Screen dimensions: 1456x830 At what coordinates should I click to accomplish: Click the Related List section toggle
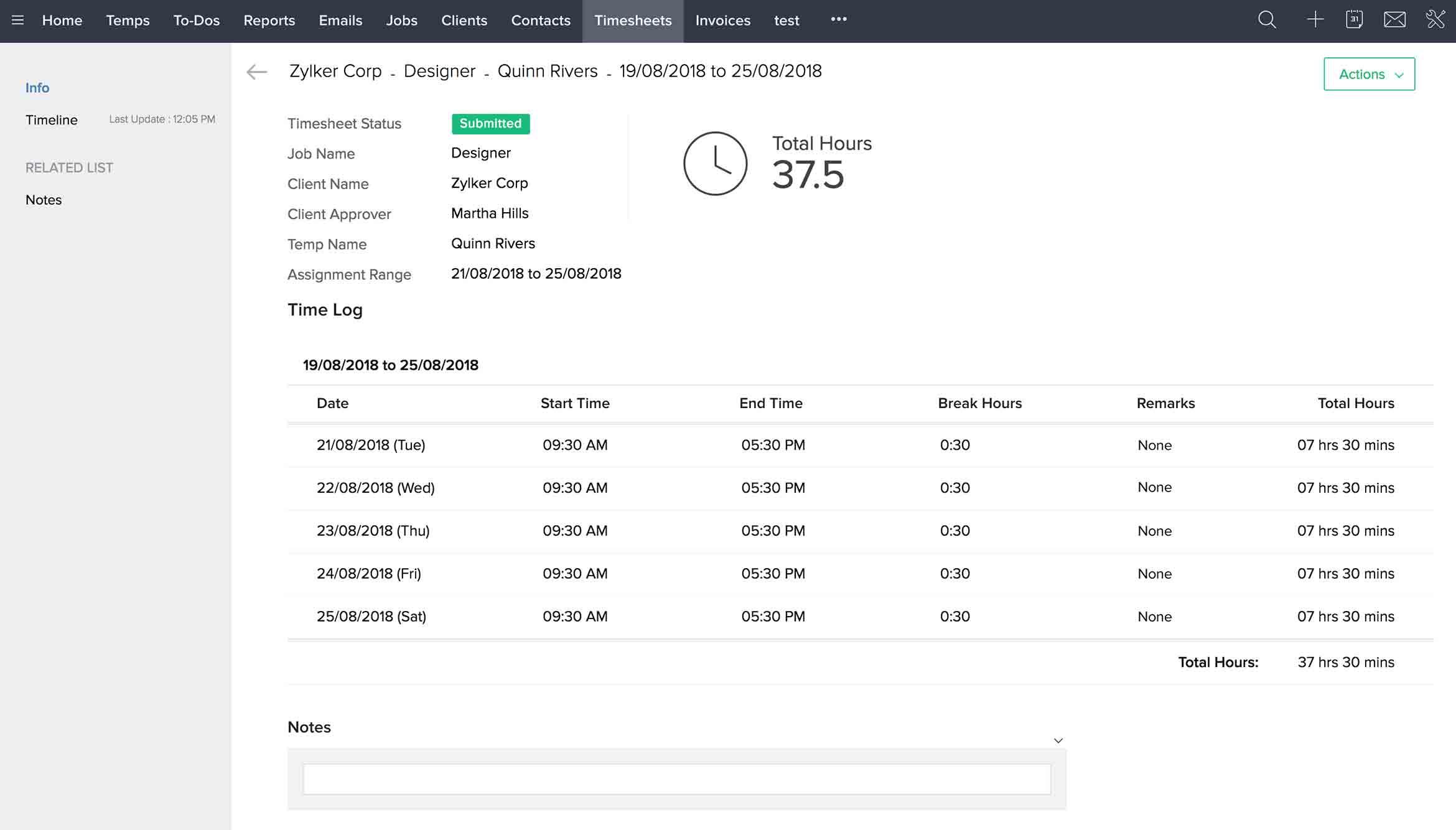(x=69, y=166)
